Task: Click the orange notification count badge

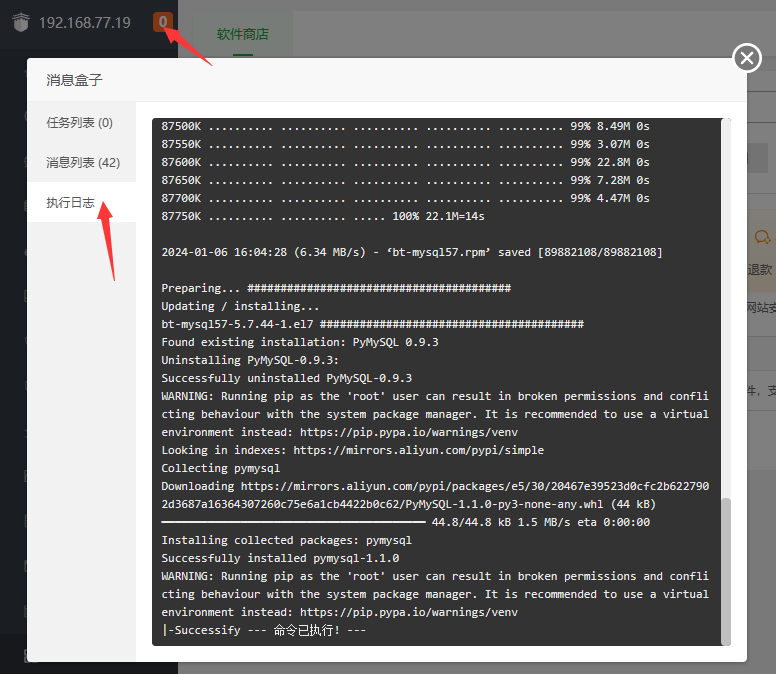Action: pyautogui.click(x=162, y=22)
